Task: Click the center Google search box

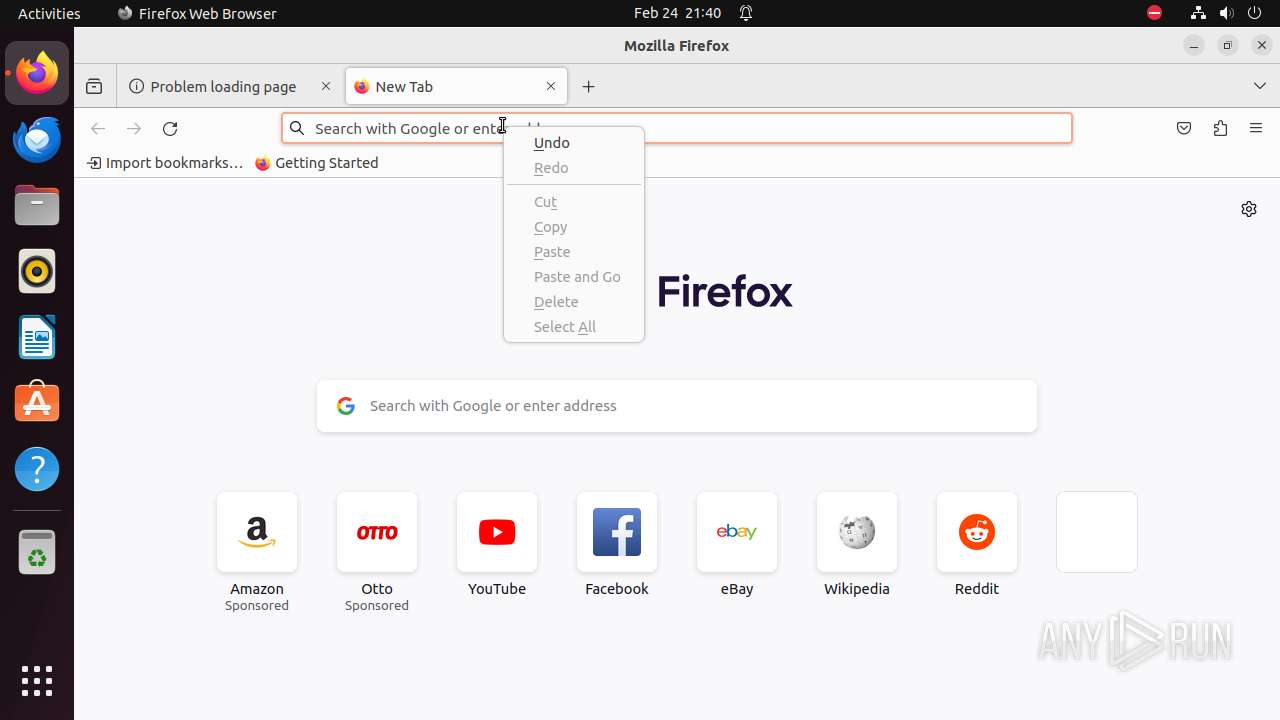Action: [x=677, y=406]
